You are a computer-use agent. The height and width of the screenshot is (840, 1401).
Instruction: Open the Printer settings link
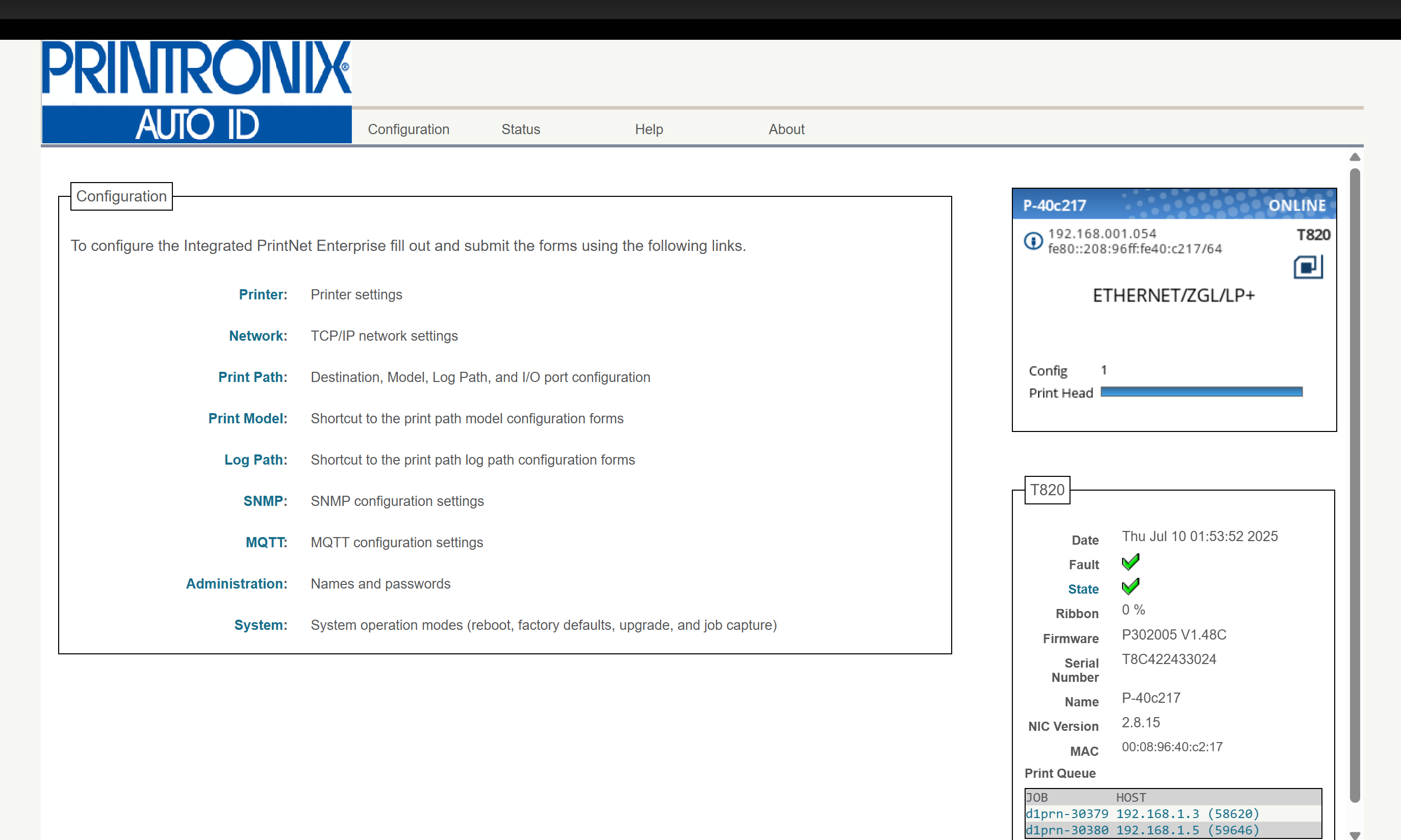click(263, 294)
